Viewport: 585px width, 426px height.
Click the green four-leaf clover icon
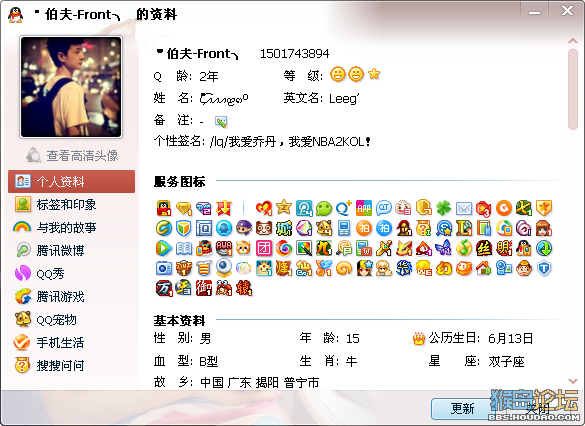[444, 208]
